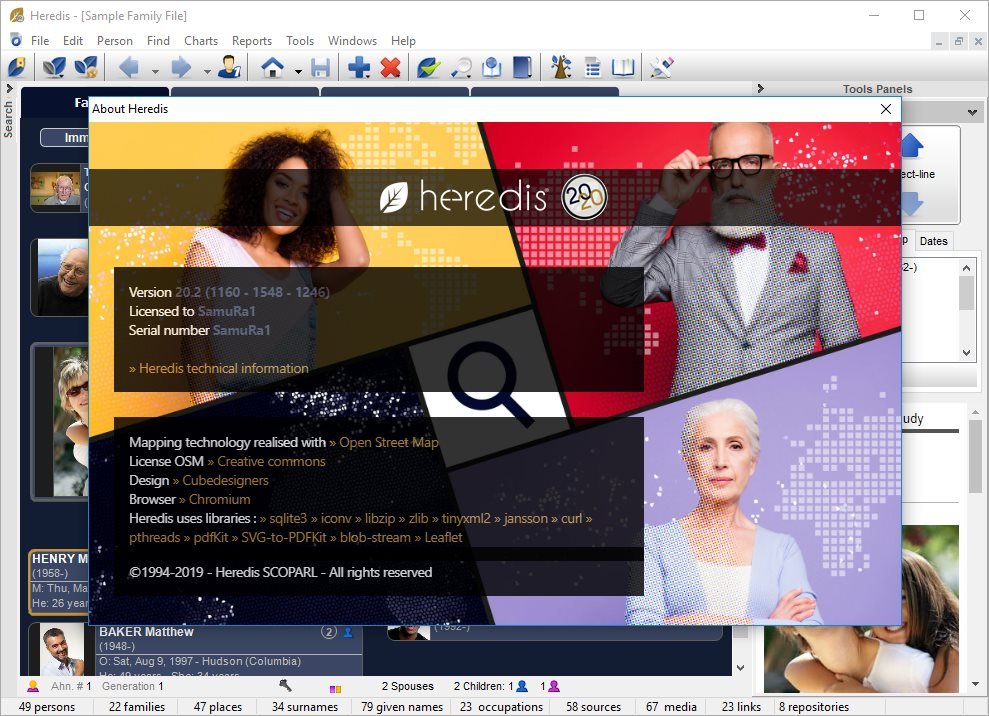Click '34 surnames' in the status bar
Viewport: 989px width, 716px height.
[305, 707]
